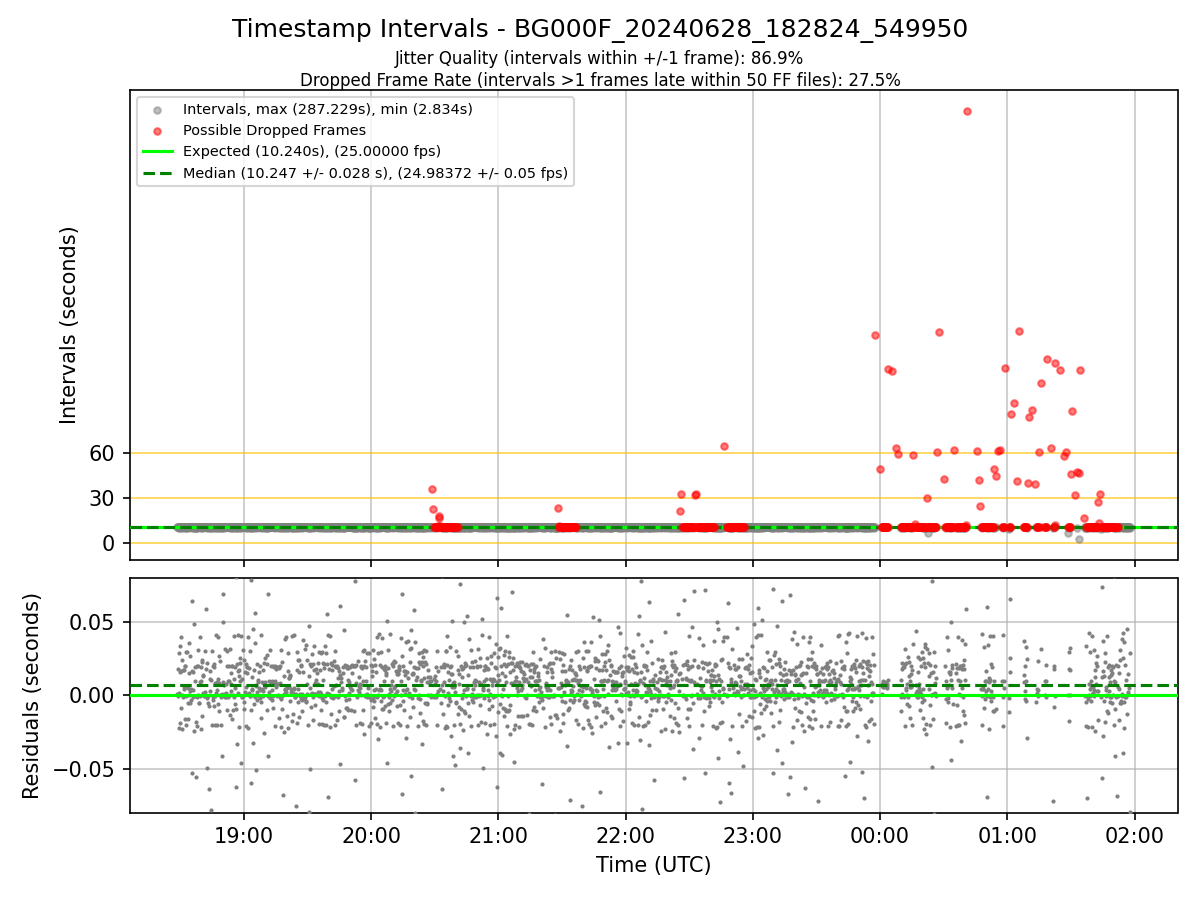Click the 20:00 time tick label
Screen dimensions: 1200x900
point(371,836)
